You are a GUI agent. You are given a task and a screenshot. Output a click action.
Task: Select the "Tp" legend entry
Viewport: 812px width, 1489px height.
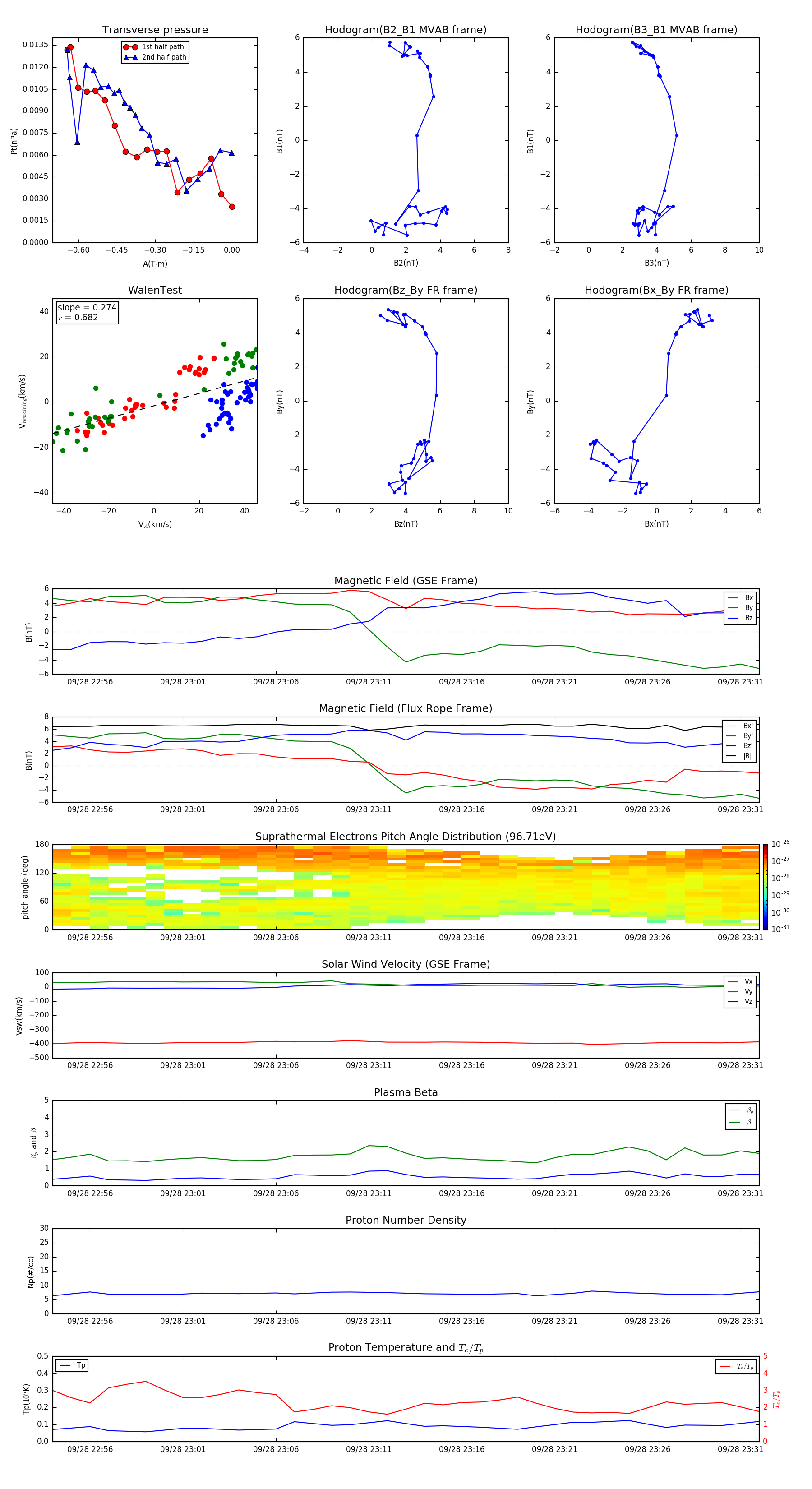[72, 1366]
